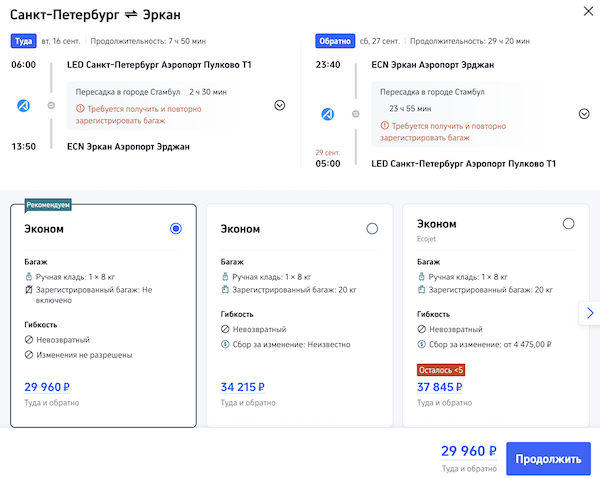Viewport: 600px width, 478px height.
Task: Click the return baggage re-check warning icon
Action: click(383, 127)
